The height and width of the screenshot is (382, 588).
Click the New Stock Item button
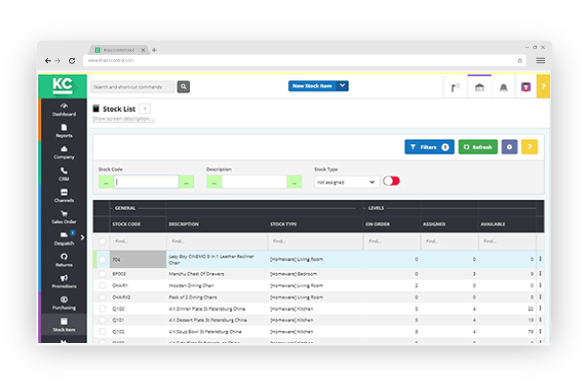pyautogui.click(x=312, y=86)
